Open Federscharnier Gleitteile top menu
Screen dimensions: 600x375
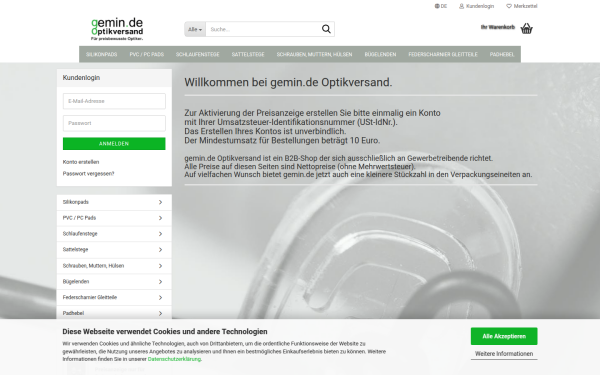(x=443, y=54)
